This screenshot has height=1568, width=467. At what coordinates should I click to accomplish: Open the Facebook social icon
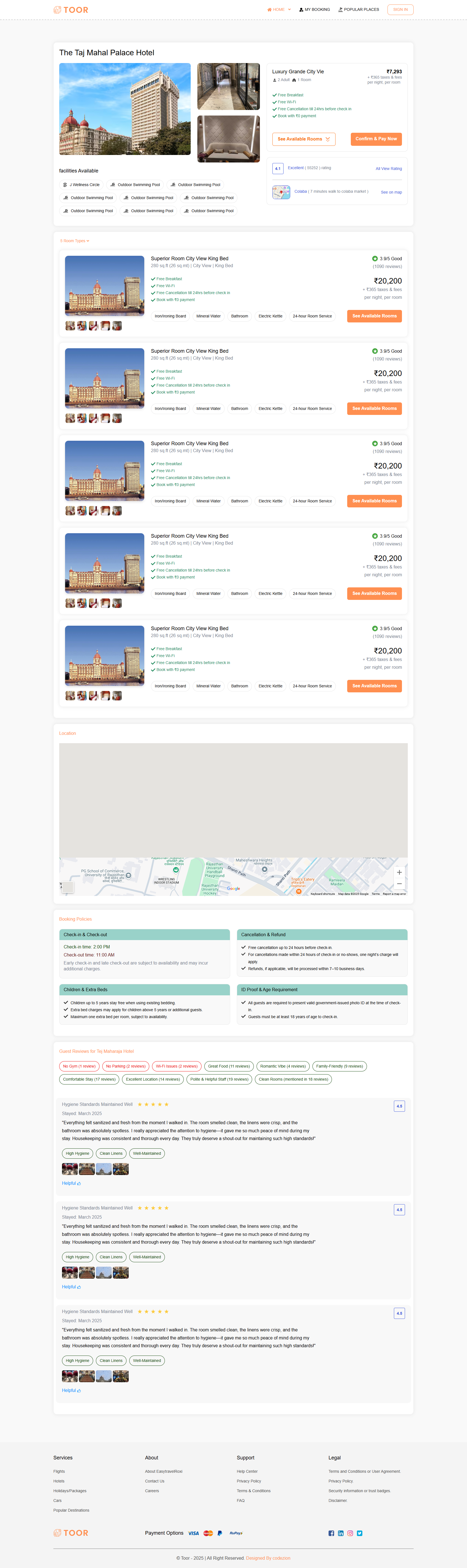pos(331,1533)
